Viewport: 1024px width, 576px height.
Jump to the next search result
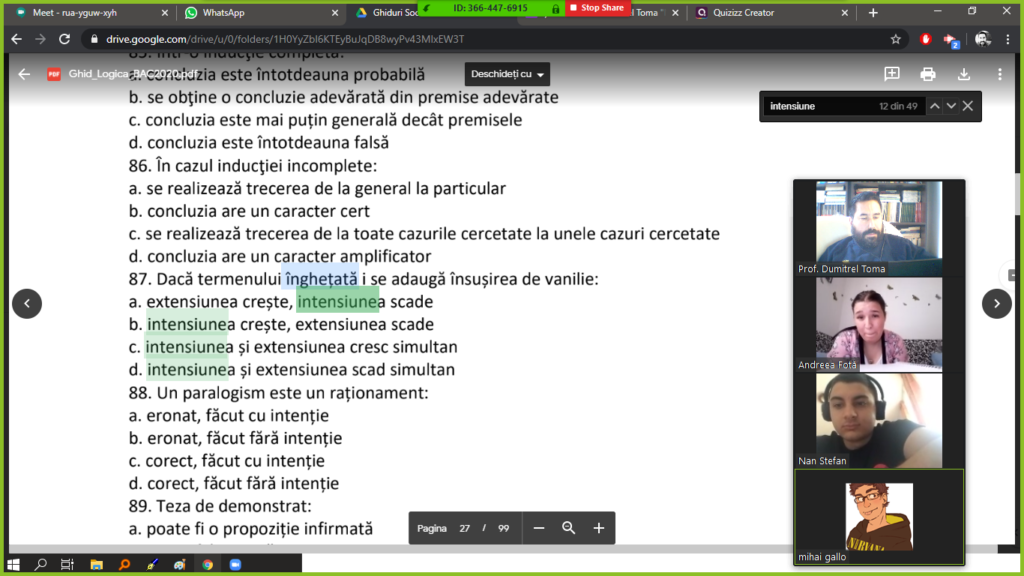coord(951,106)
